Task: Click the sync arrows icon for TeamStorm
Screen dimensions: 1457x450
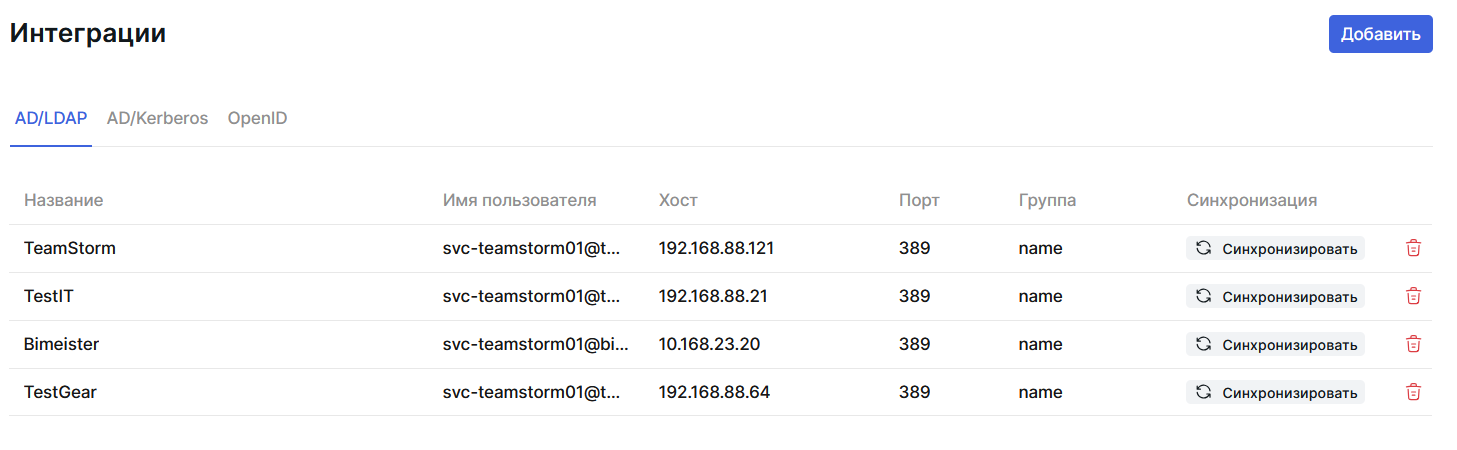Action: 1204,248
